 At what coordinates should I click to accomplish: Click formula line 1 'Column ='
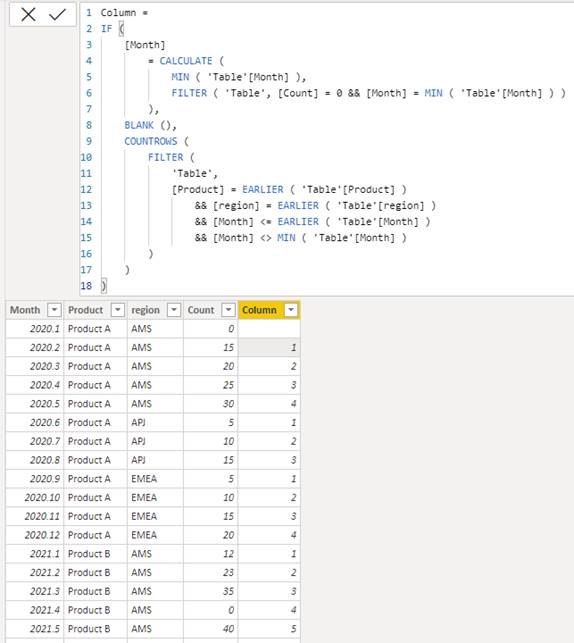pyautogui.click(x=124, y=13)
